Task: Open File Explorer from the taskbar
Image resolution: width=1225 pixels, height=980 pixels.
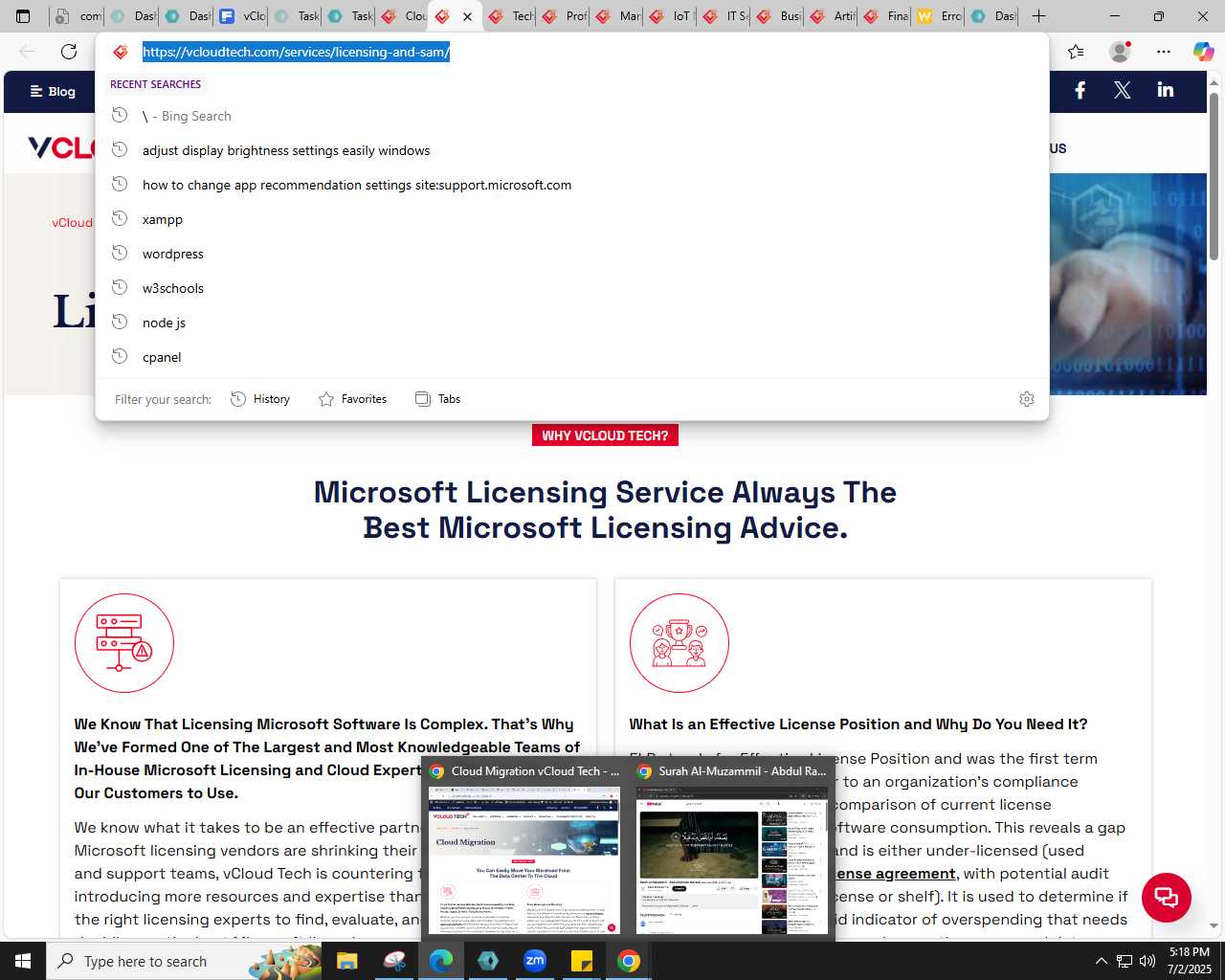Action: click(x=346, y=961)
